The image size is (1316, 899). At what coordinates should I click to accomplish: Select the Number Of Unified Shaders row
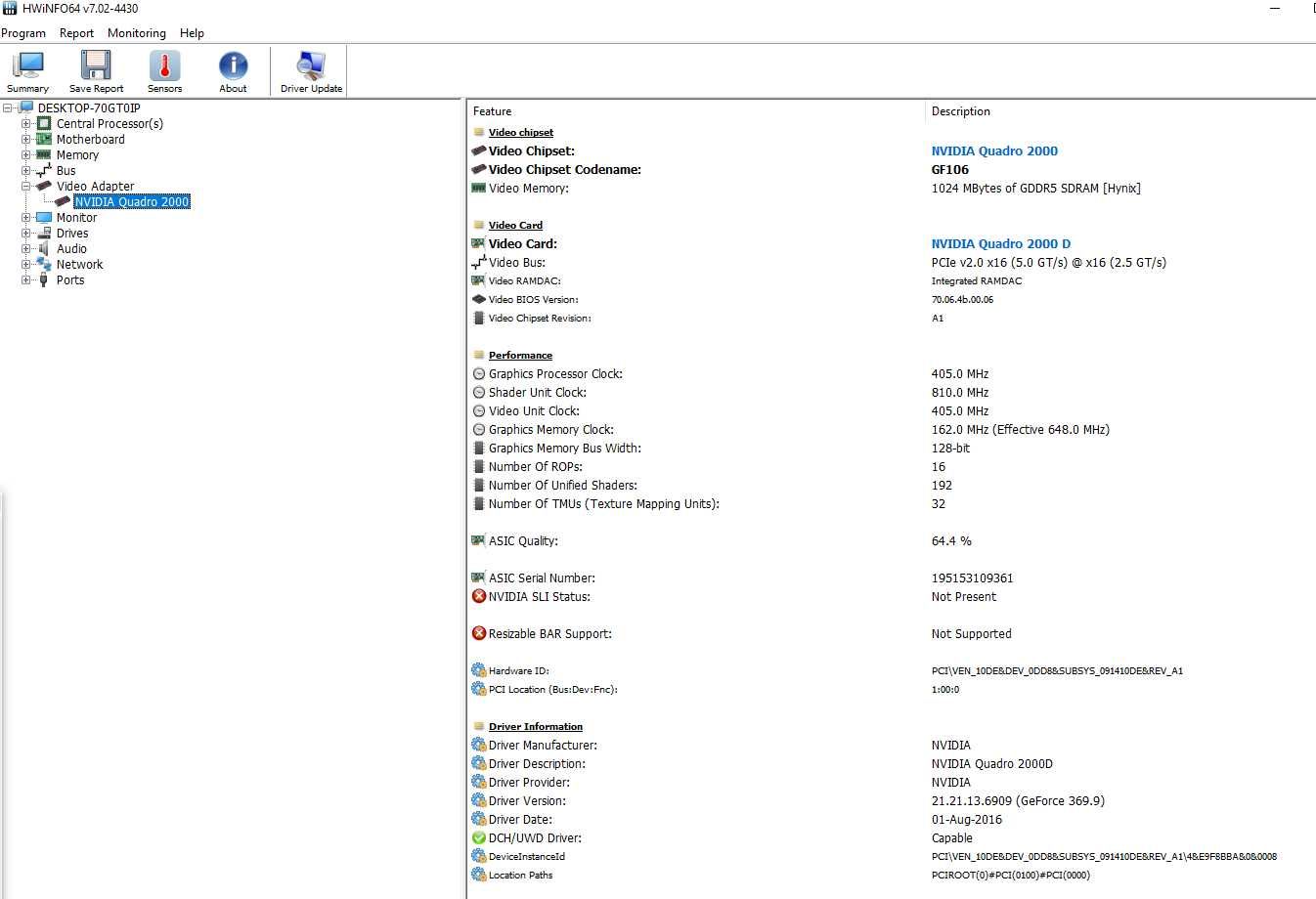tap(892, 486)
